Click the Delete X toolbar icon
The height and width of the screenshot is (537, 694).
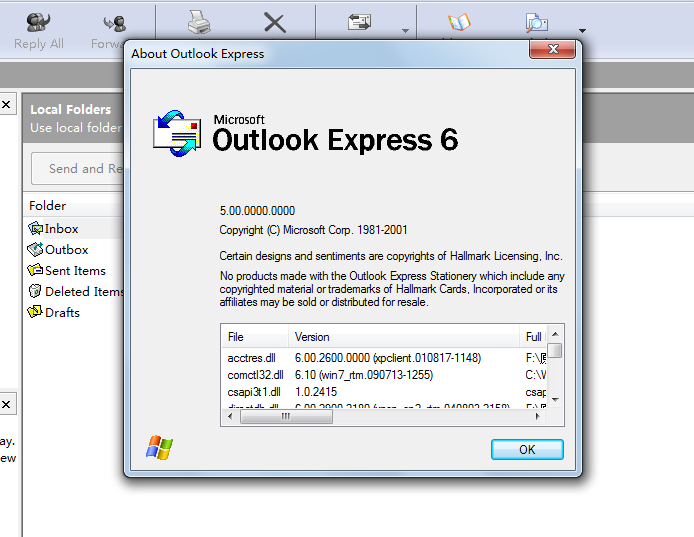pyautogui.click(x=274, y=22)
